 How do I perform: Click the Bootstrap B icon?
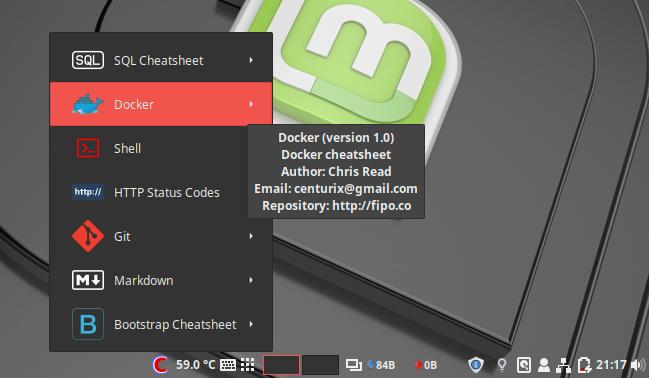pyautogui.click(x=88, y=324)
